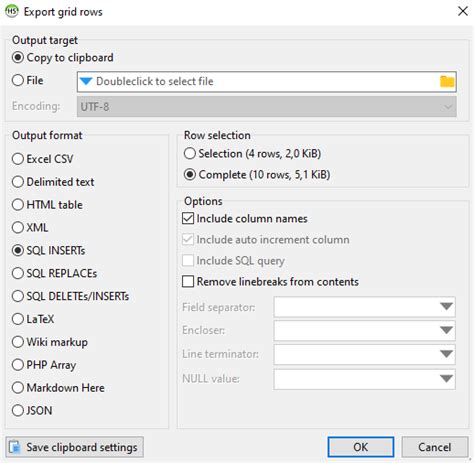474x463 pixels.
Task: Open the Encoding UTF-8 dropdown
Action: [267, 107]
